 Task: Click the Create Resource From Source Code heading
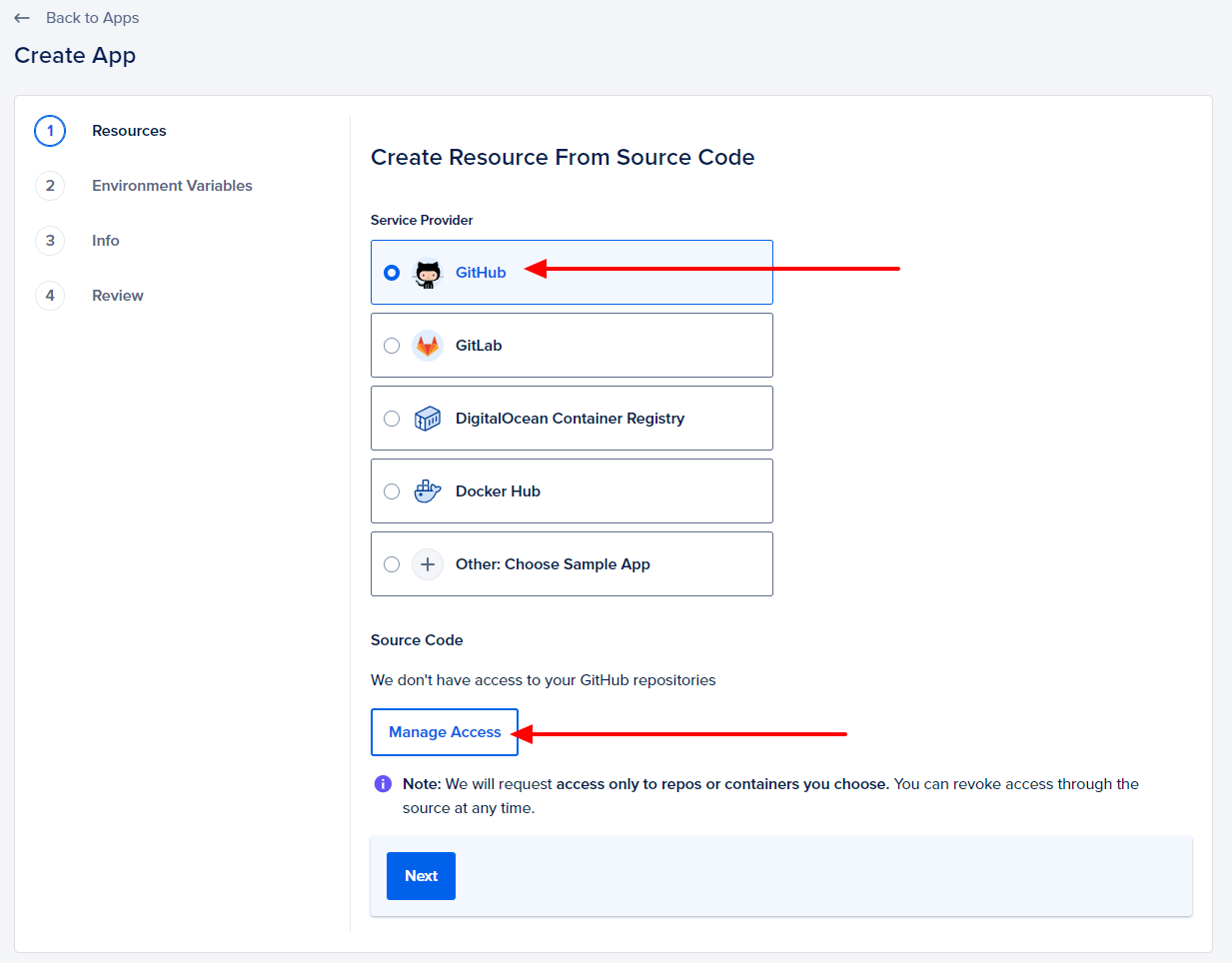point(563,157)
